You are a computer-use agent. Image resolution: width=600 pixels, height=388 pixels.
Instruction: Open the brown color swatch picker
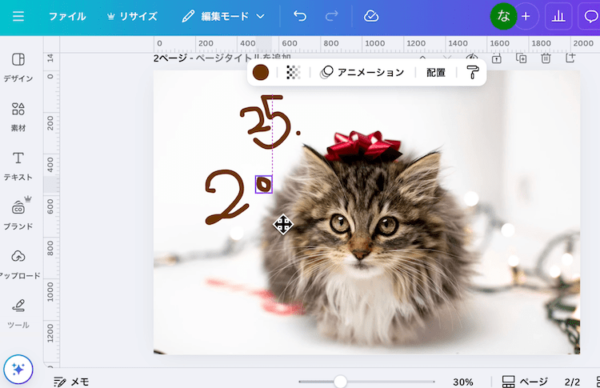click(x=261, y=72)
